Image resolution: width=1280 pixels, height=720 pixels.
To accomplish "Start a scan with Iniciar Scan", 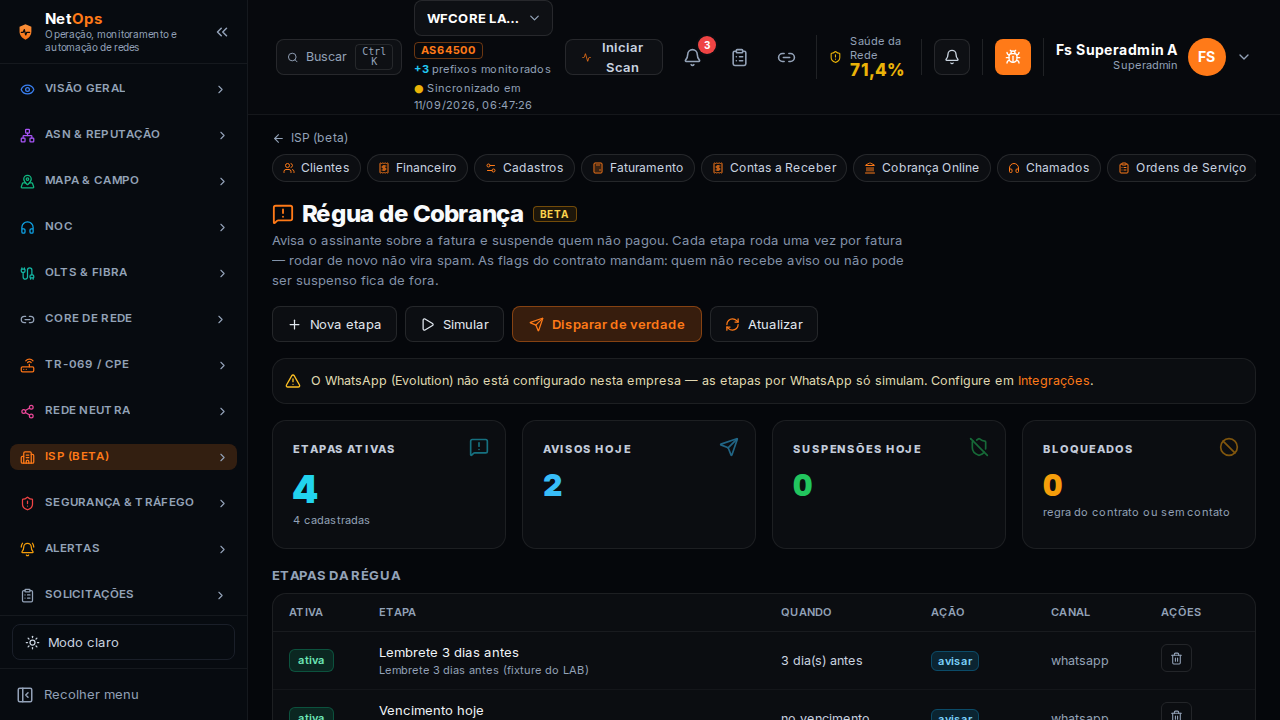I will click(x=614, y=57).
